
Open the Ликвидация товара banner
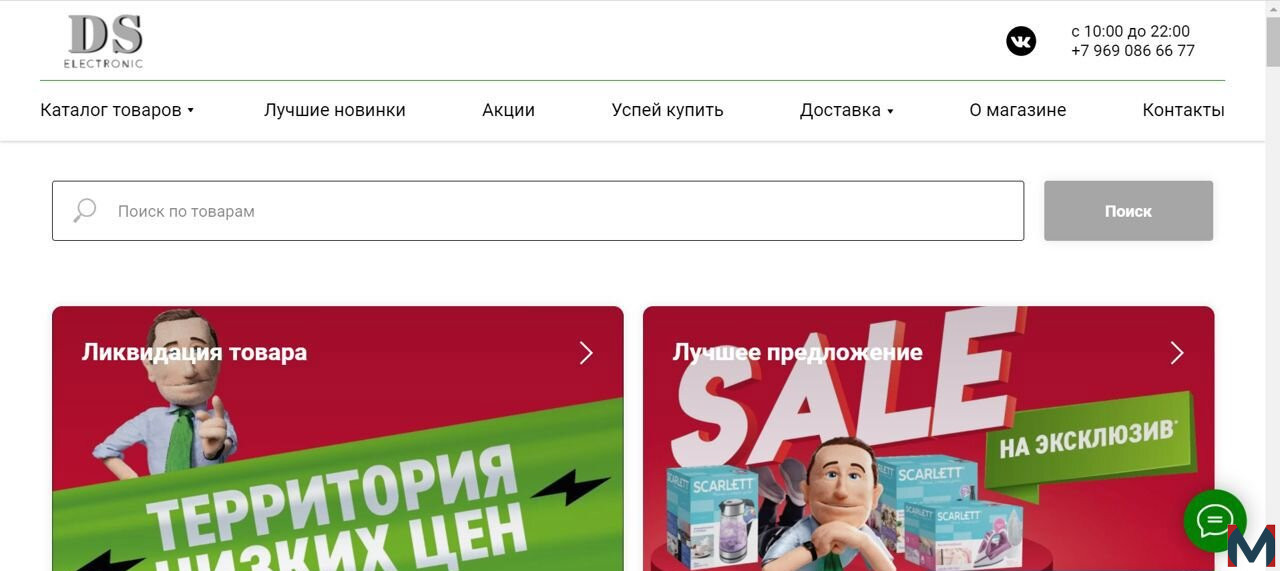[338, 439]
